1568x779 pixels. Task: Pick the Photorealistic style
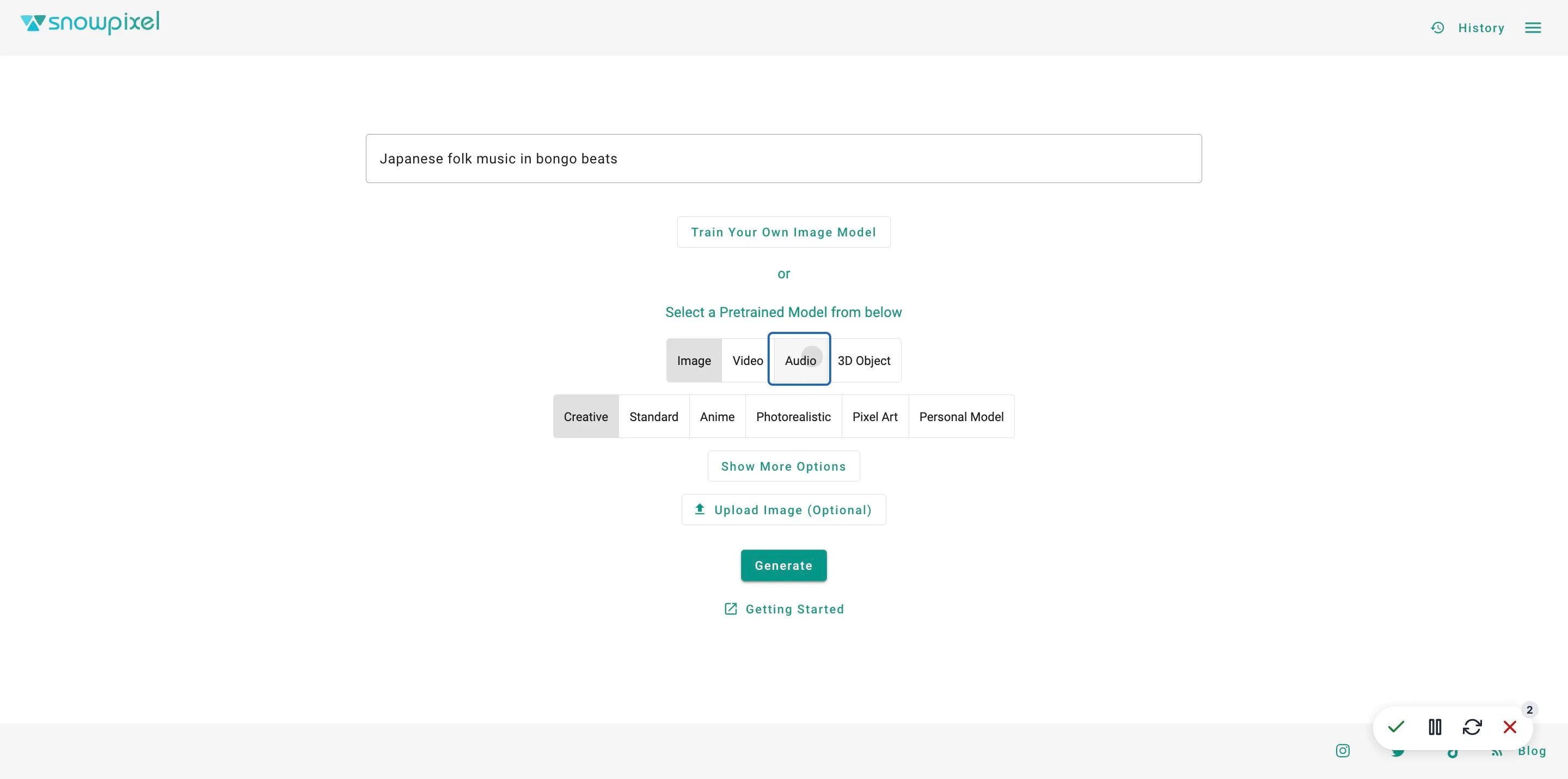coord(793,417)
